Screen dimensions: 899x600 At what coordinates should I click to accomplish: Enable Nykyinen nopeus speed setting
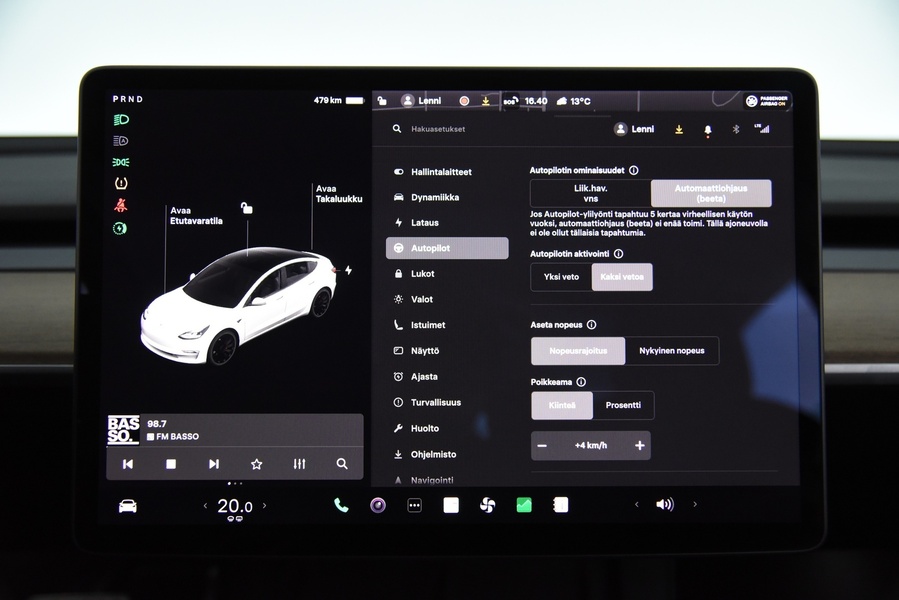pyautogui.click(x=673, y=351)
